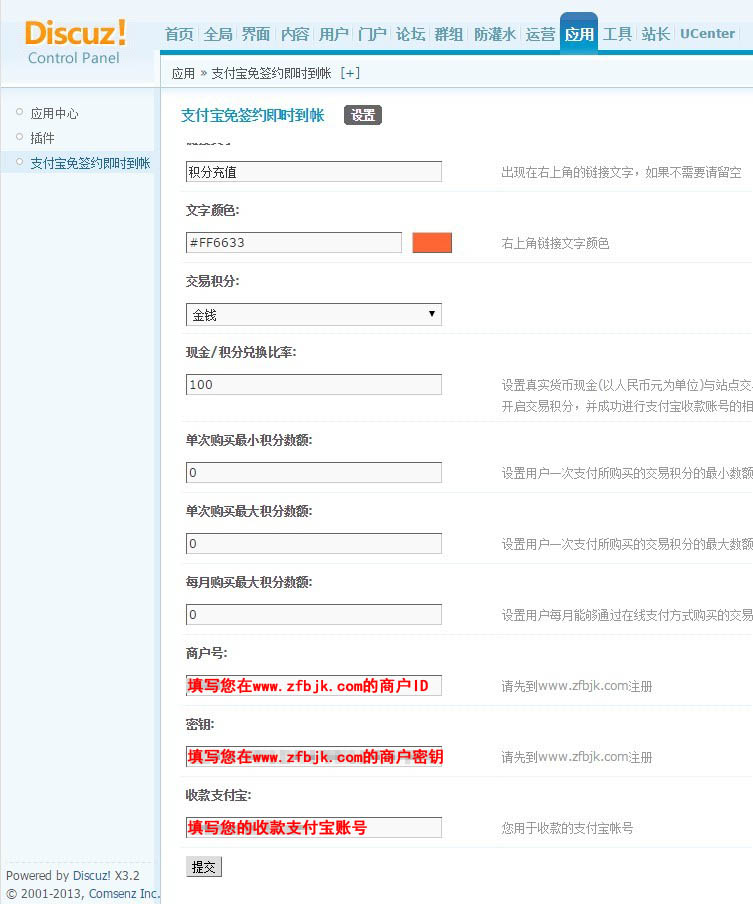
Task: Select the active 应用 navigation tab
Action: [579, 33]
